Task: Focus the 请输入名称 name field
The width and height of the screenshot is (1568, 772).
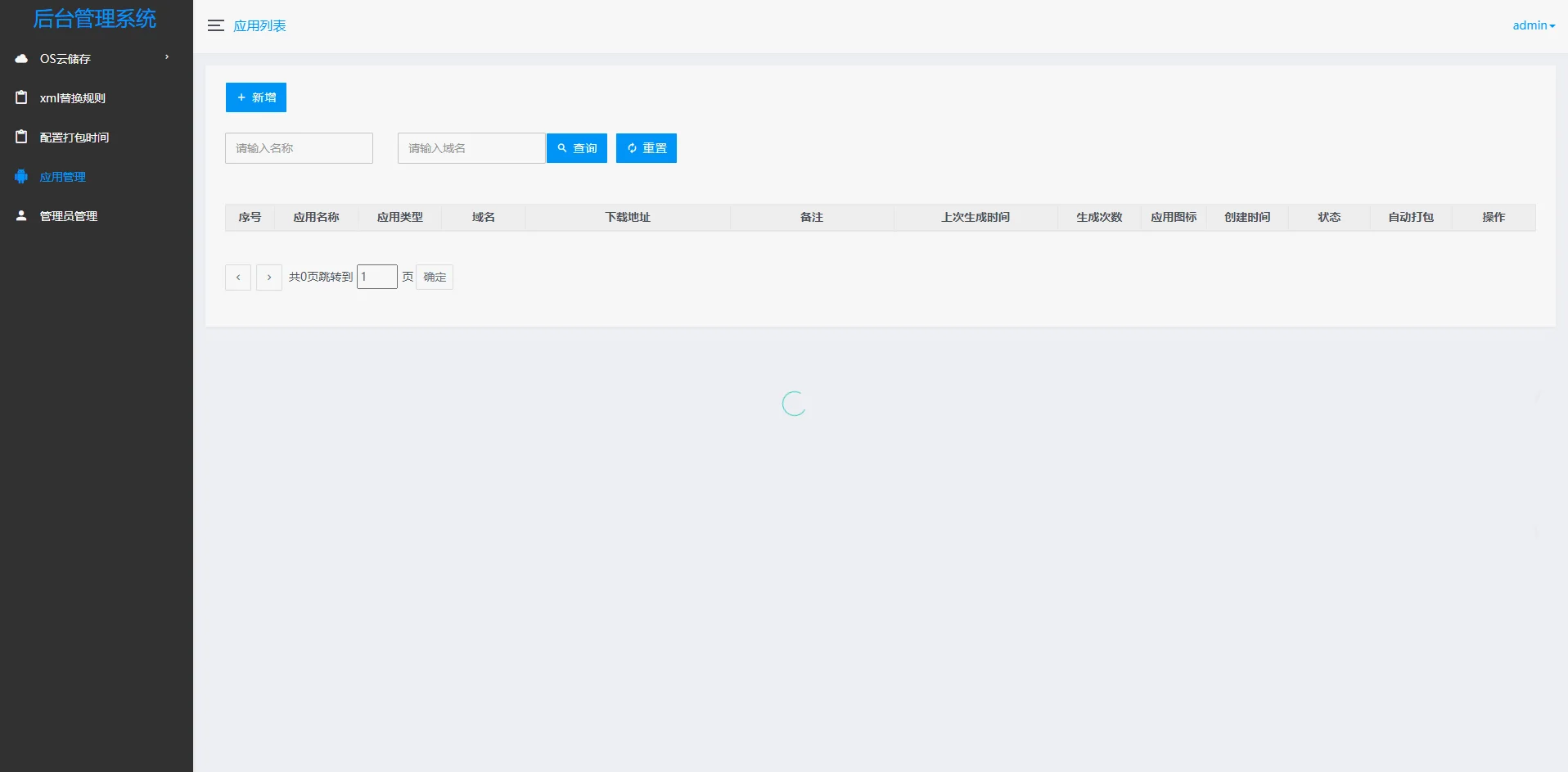Action: pyautogui.click(x=299, y=148)
